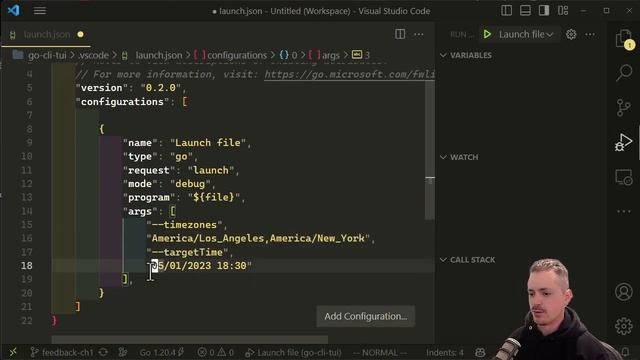Click "America/Los_Angeles,America/New_York" string
The image size is (640, 360).
pos(258,238)
